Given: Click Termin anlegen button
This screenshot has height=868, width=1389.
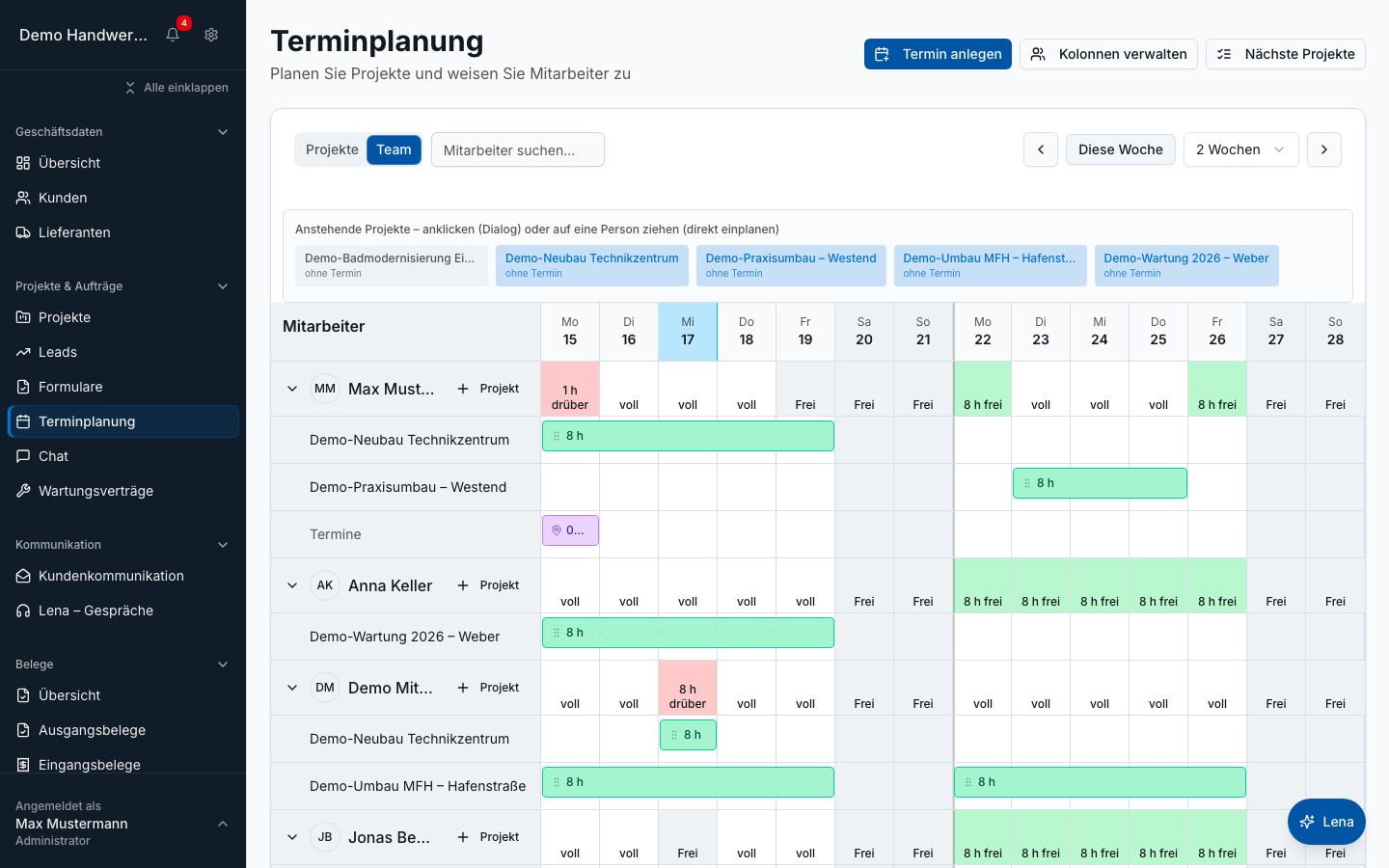Looking at the screenshot, I should [x=938, y=54].
